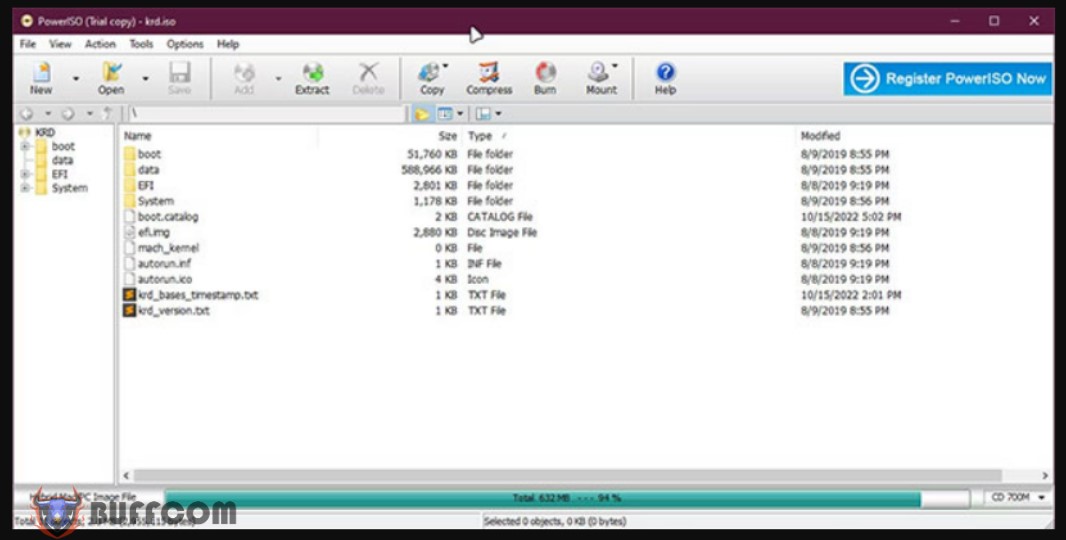Click the 588,966 KB size cell

pos(429,170)
